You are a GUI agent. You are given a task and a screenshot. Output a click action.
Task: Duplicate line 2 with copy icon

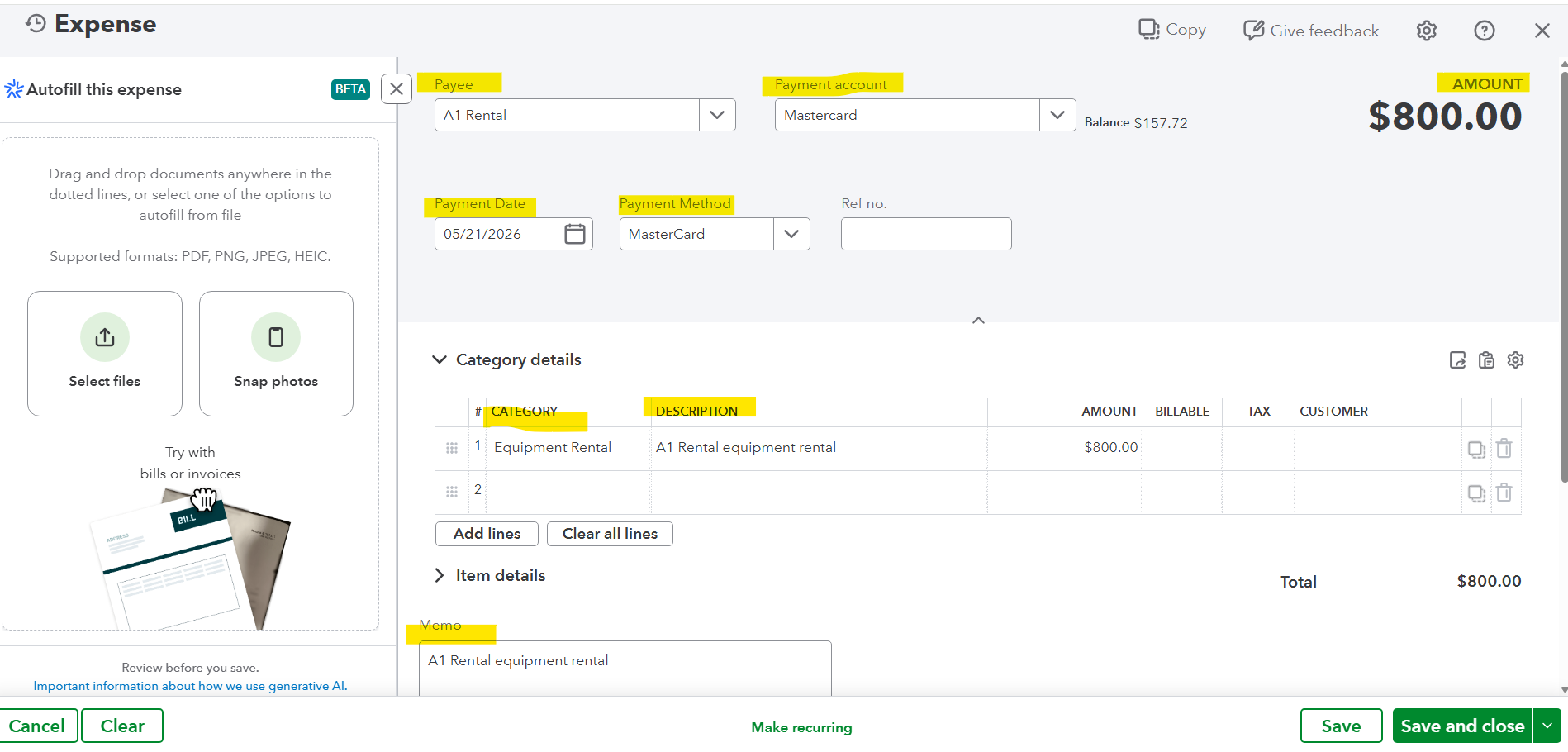coord(1476,493)
